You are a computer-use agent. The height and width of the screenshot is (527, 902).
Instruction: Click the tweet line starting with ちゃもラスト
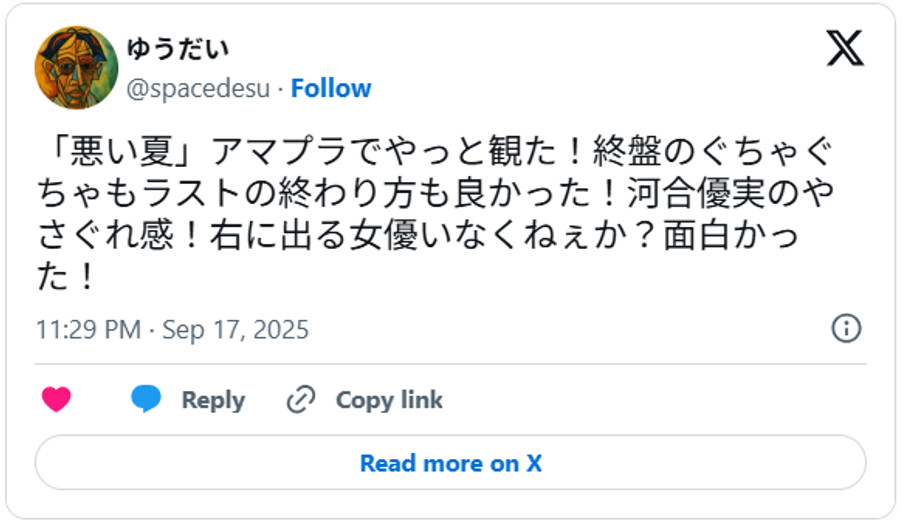pos(400,193)
